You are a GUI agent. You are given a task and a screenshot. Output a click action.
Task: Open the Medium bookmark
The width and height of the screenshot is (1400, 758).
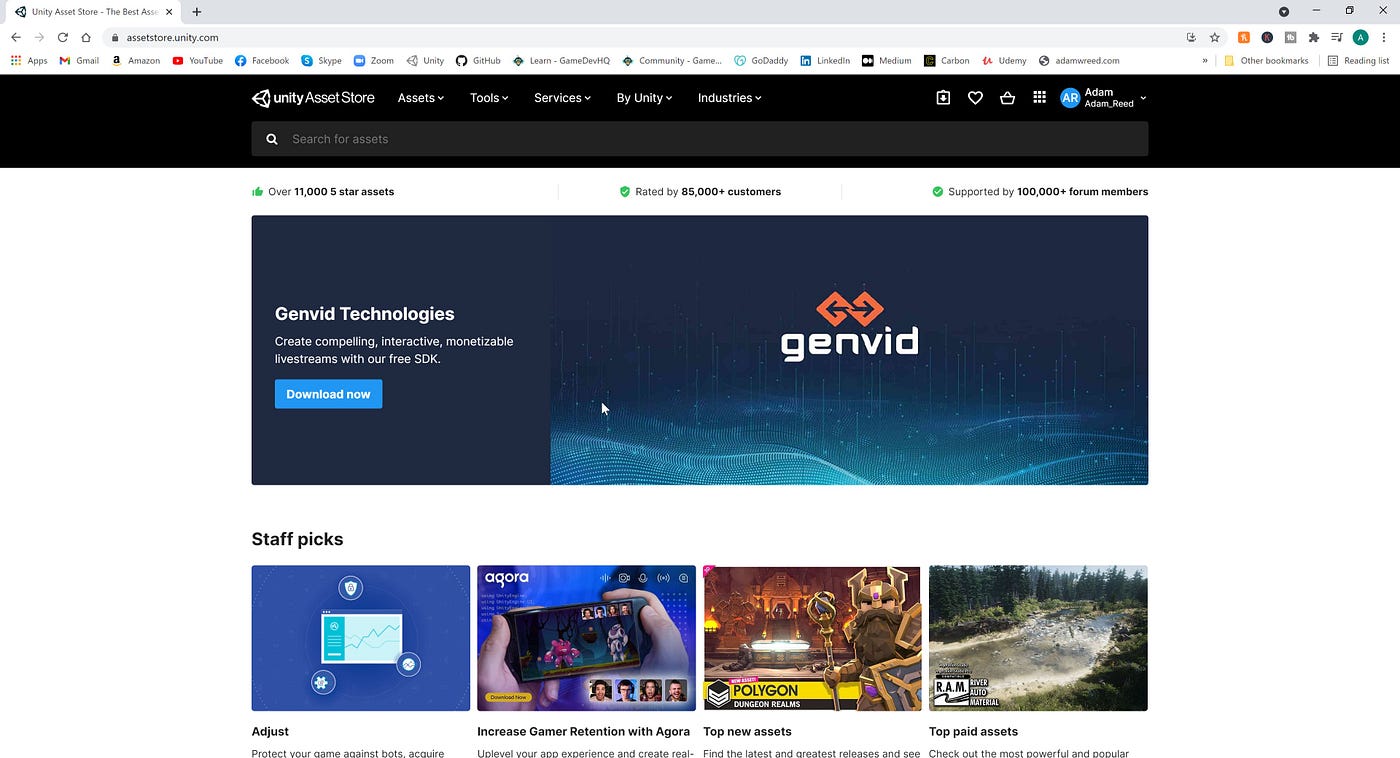click(x=887, y=61)
